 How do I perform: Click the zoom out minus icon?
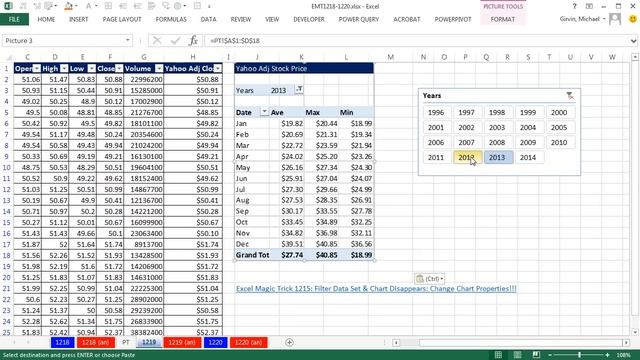(550, 355)
